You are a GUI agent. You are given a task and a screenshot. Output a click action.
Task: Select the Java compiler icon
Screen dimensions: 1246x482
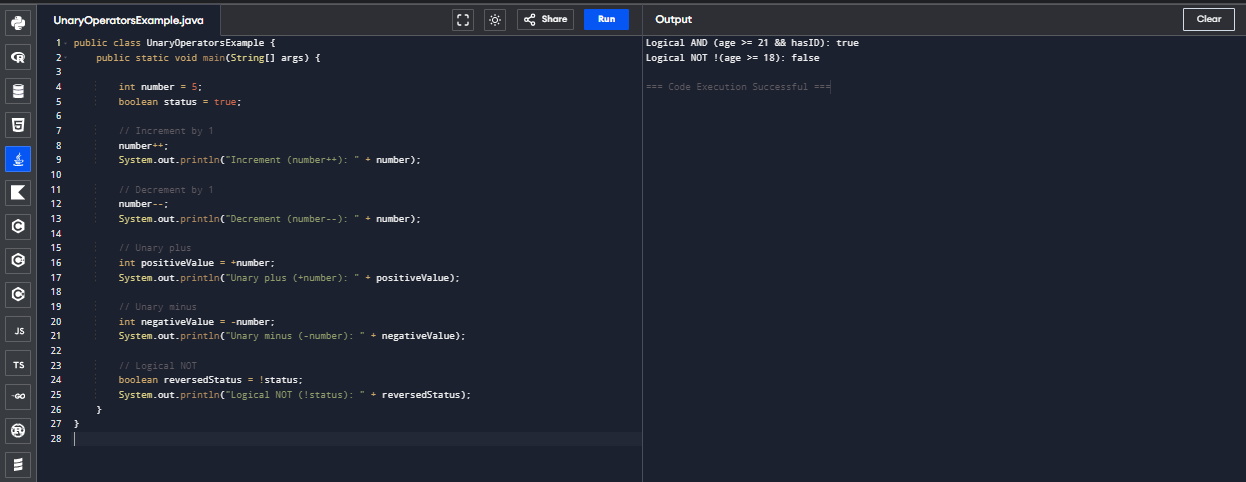tap(18, 159)
